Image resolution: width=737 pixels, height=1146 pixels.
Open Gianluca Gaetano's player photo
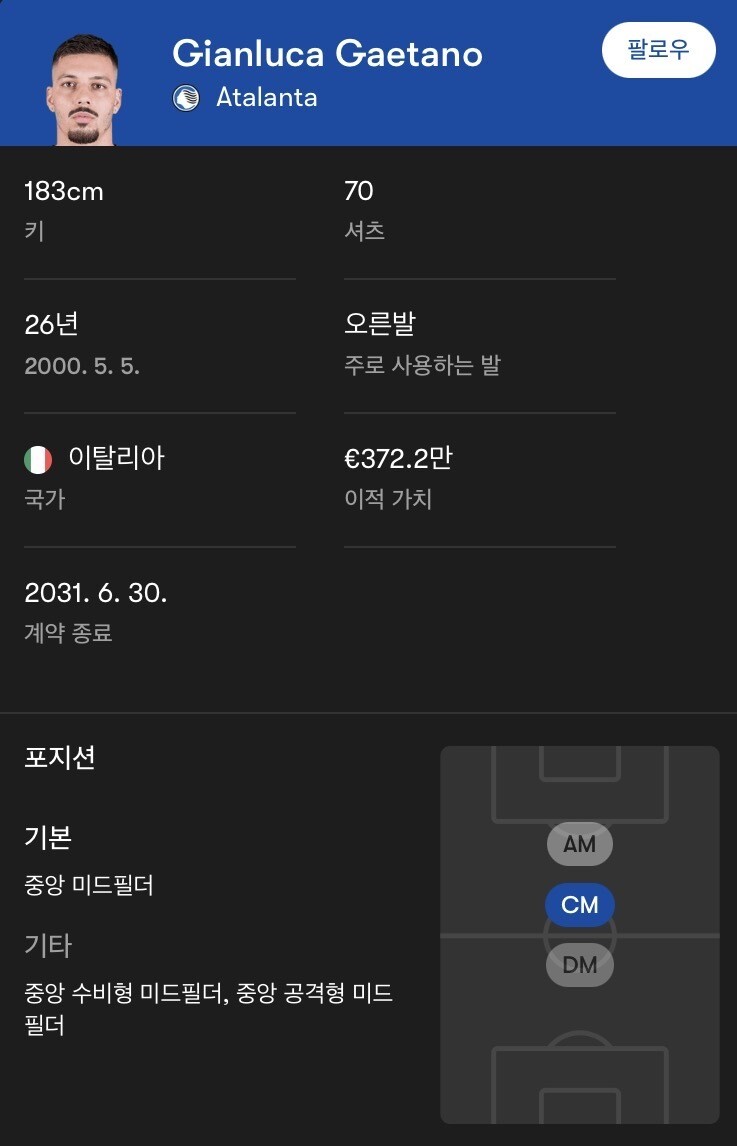(x=84, y=90)
